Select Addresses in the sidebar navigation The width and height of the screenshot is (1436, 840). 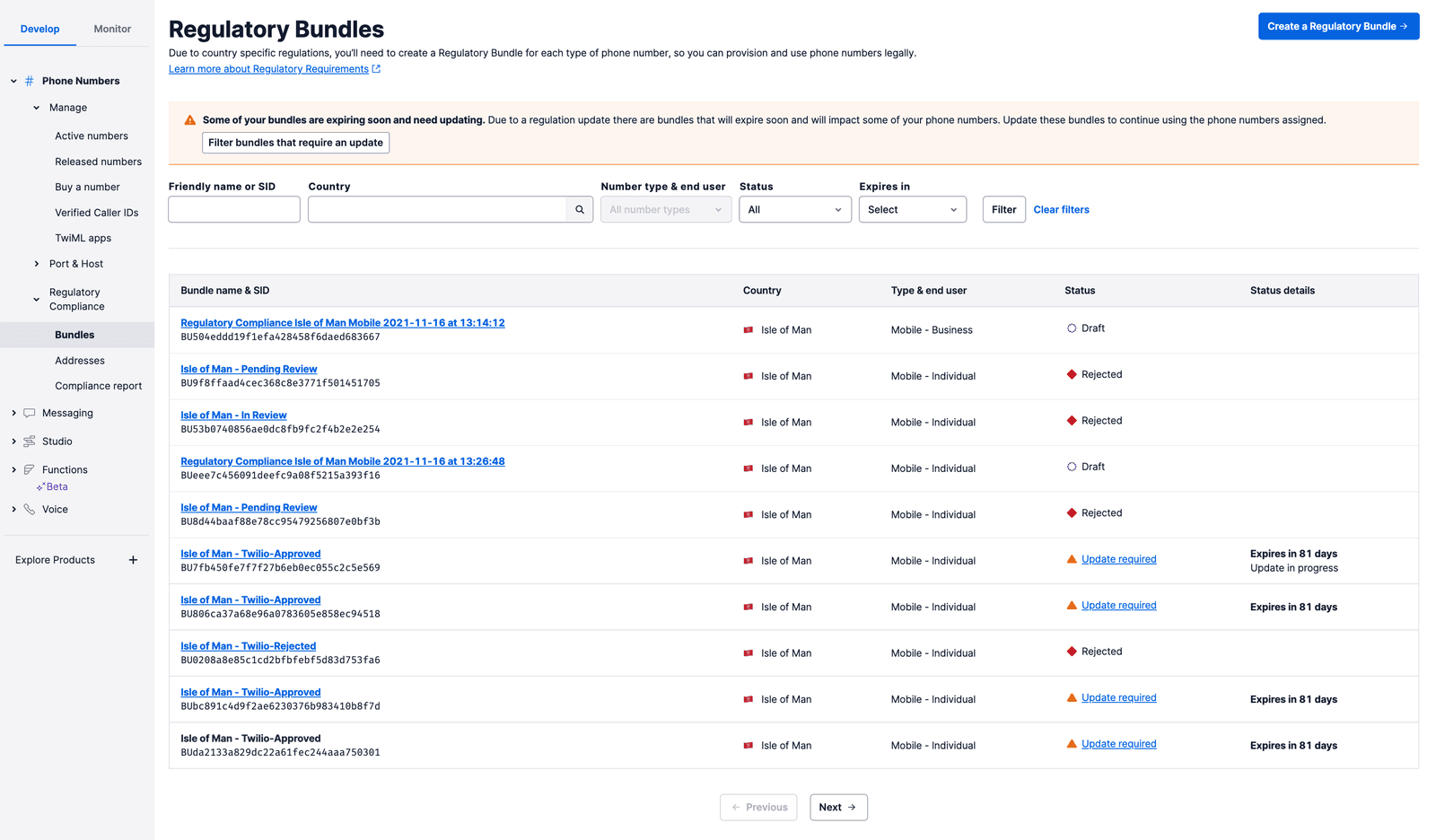(79, 360)
